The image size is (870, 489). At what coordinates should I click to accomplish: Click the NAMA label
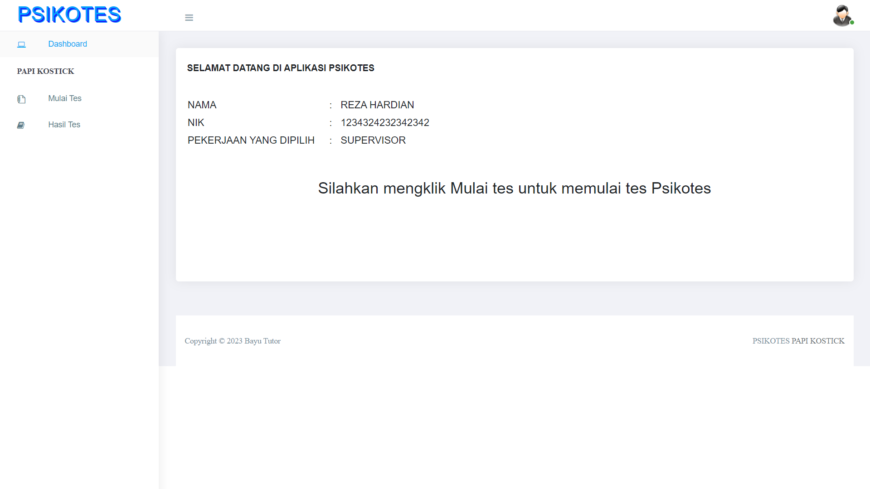tap(202, 105)
